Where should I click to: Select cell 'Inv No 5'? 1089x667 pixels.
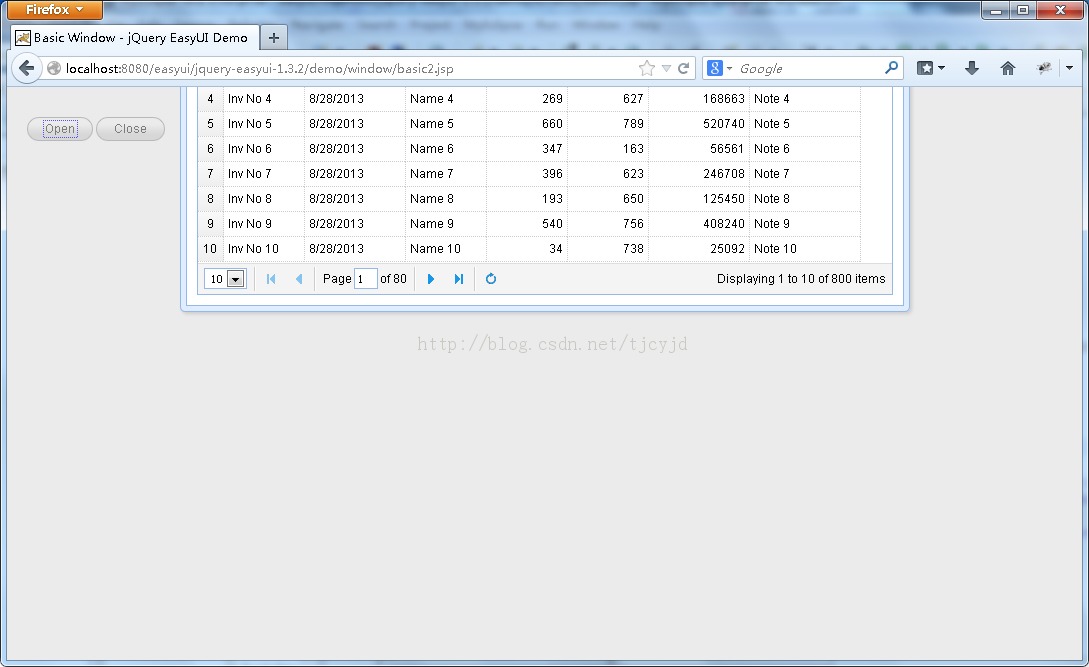click(264, 124)
